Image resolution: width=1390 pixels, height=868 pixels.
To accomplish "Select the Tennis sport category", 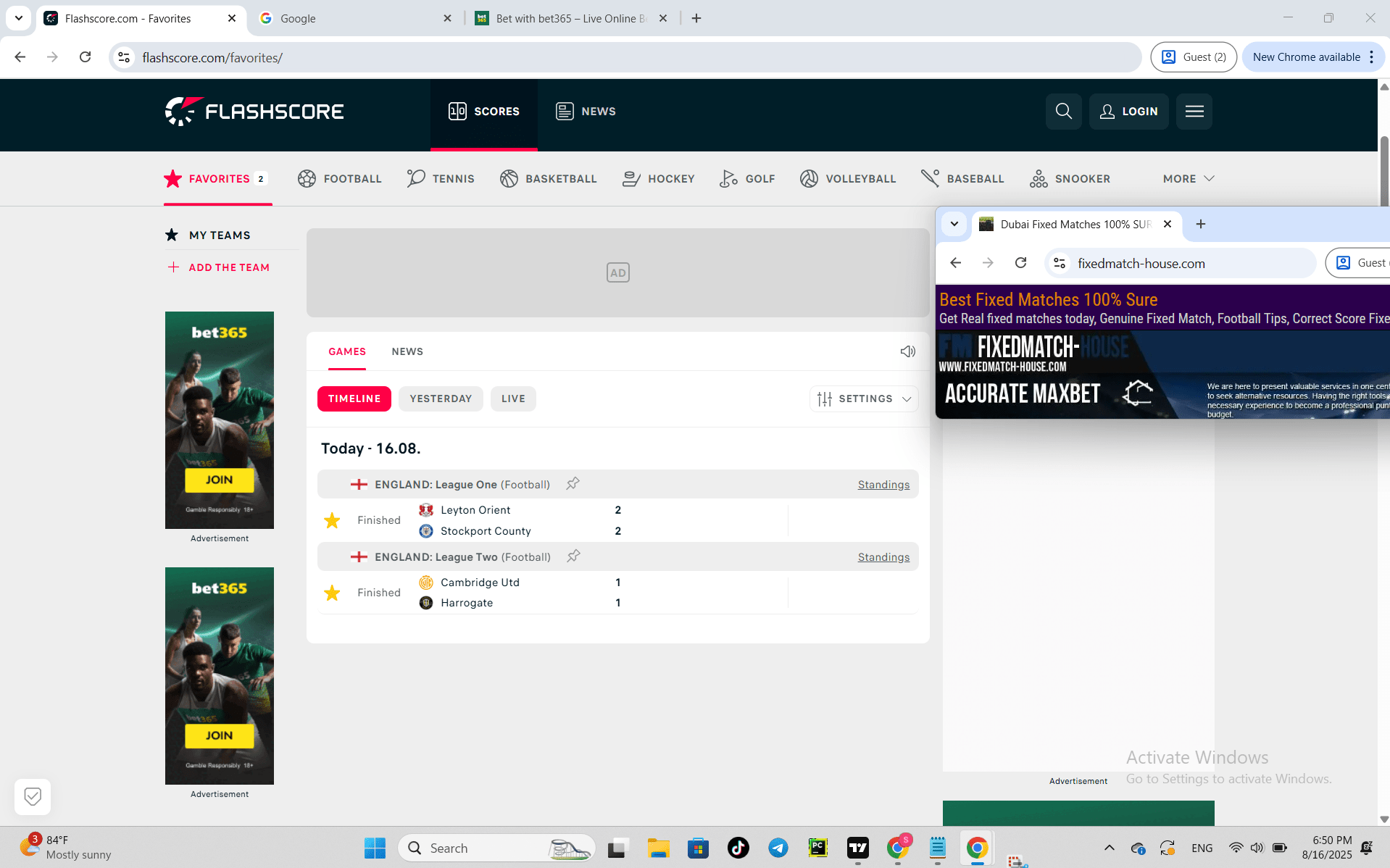I will pos(441,178).
